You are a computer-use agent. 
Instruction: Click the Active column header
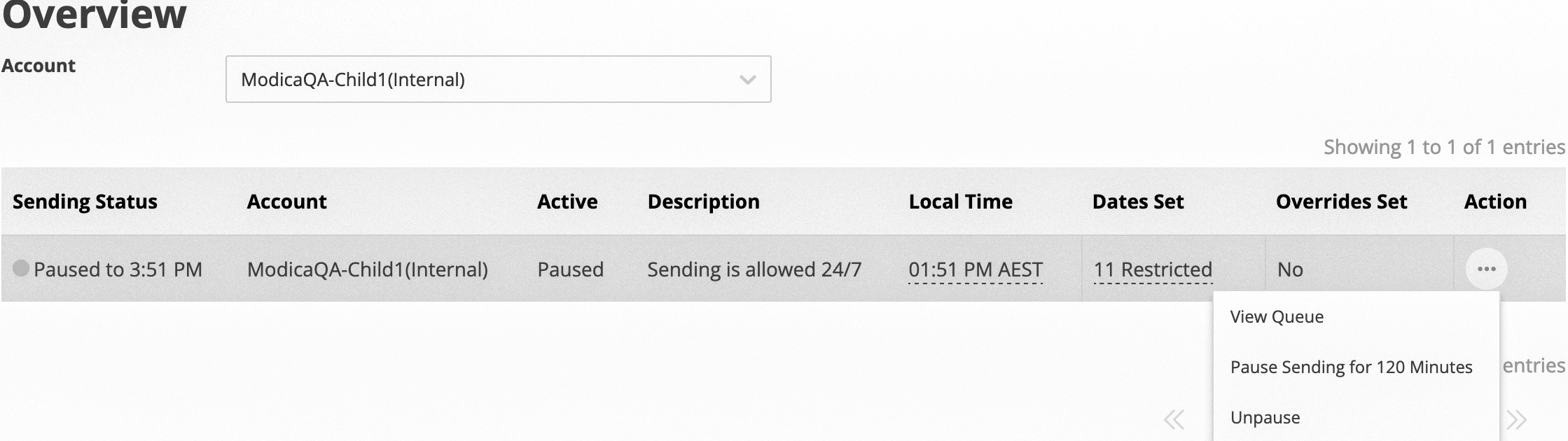(567, 202)
